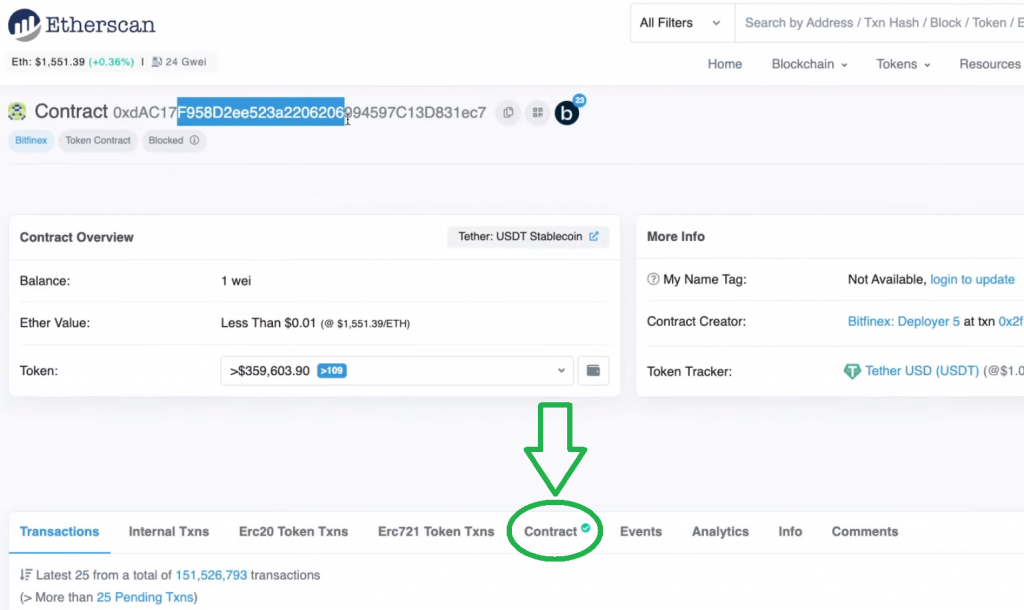The height and width of the screenshot is (610, 1024).
Task: Click 'login to update' link
Action: click(x=972, y=280)
